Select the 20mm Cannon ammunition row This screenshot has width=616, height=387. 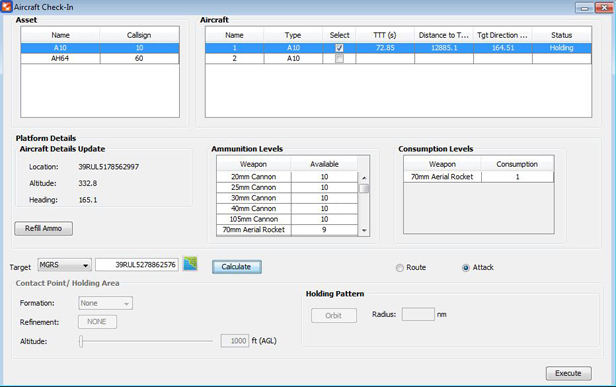click(x=287, y=177)
